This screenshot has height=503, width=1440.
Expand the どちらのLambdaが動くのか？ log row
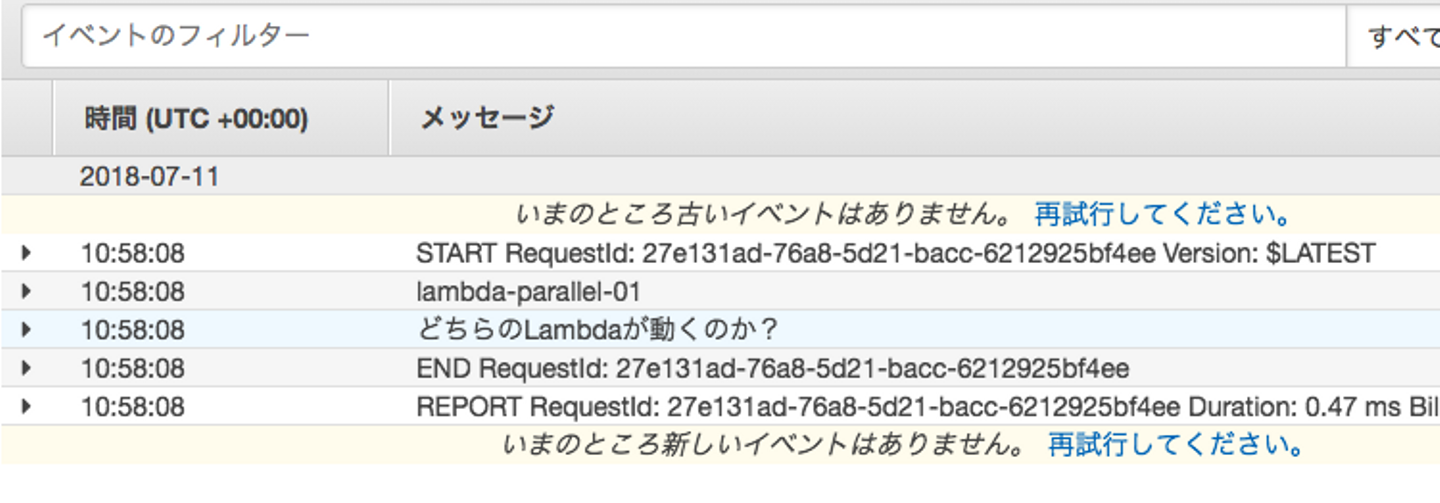pos(26,329)
